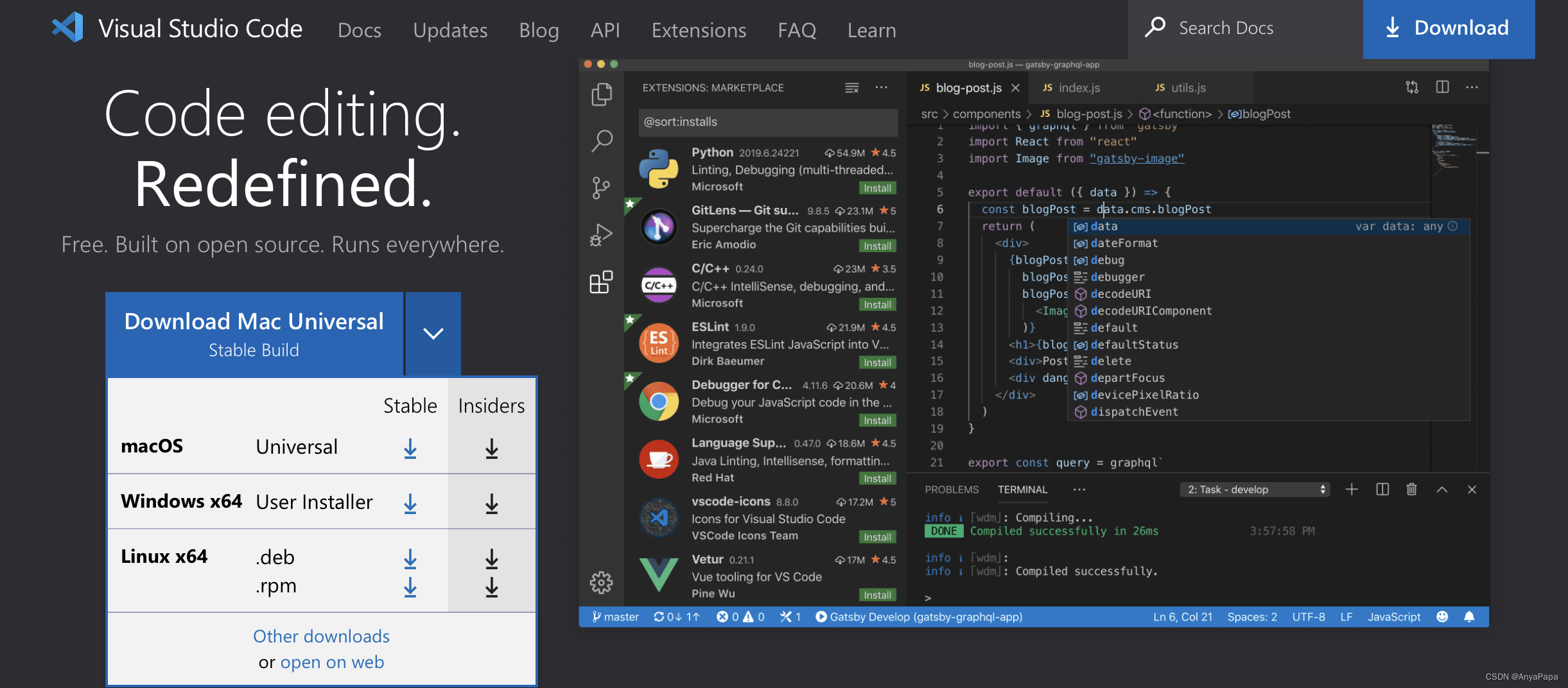Screen dimensions: 1568x688
Task: Click Download Mac Universal Stable Build button
Action: (x=254, y=334)
